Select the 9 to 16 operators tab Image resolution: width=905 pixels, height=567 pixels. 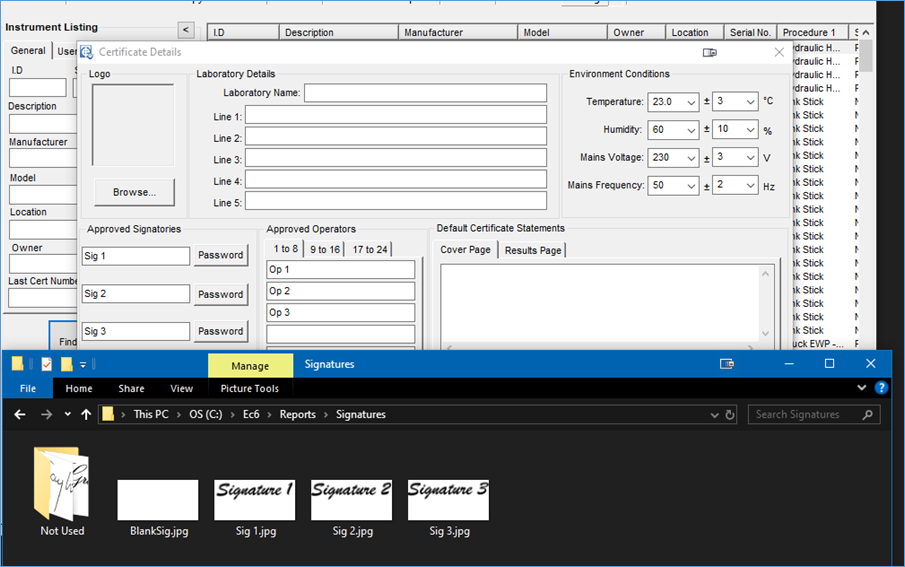(x=325, y=249)
